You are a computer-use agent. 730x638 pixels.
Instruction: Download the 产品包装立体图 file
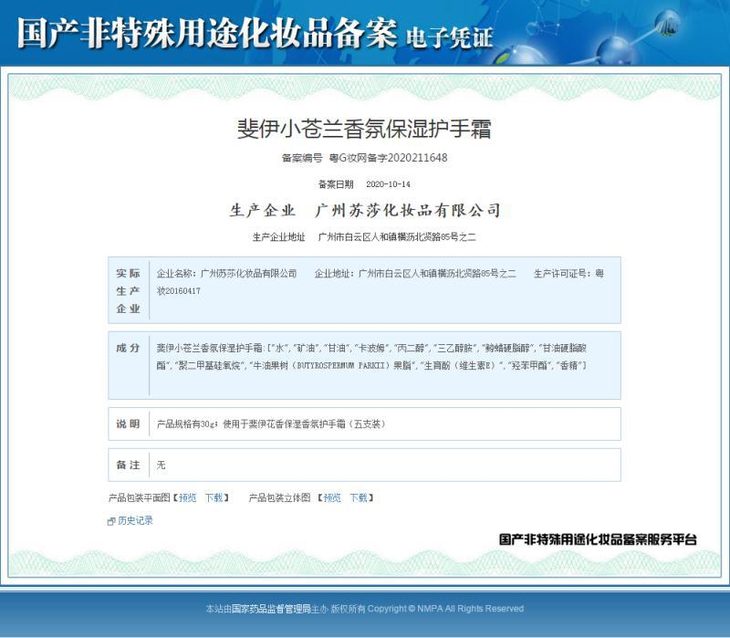point(358,498)
